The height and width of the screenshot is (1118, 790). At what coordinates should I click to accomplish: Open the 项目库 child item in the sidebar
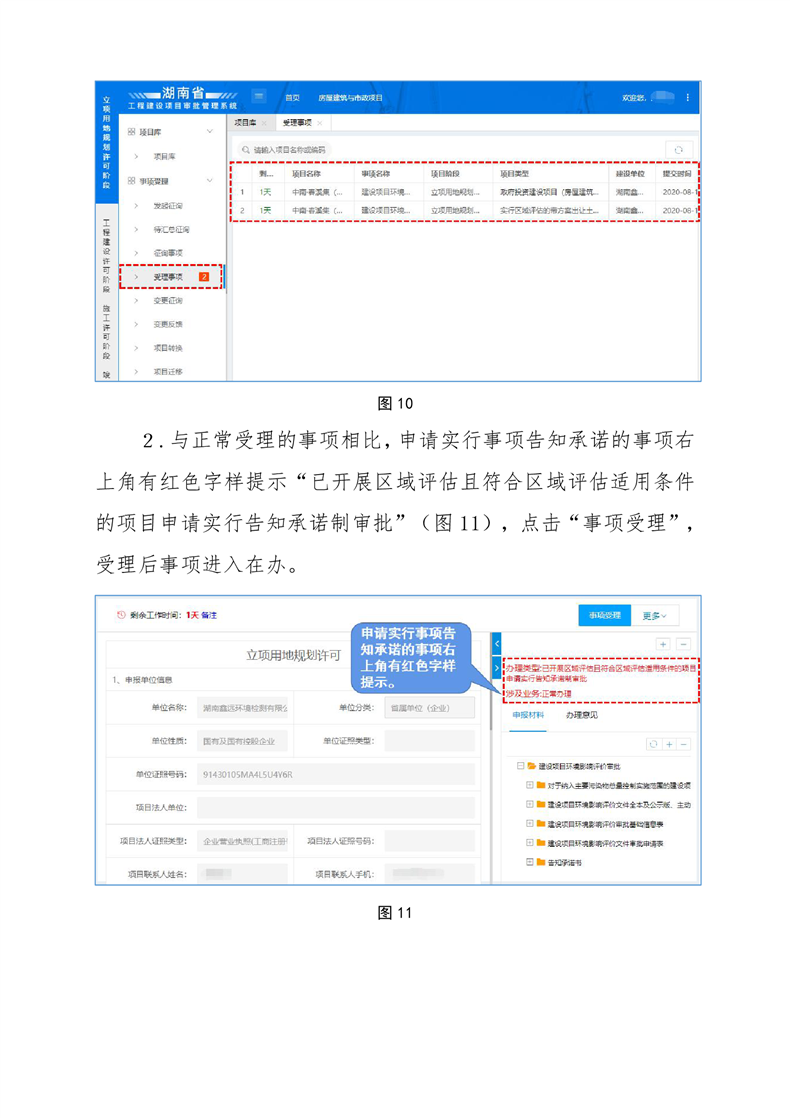164,156
